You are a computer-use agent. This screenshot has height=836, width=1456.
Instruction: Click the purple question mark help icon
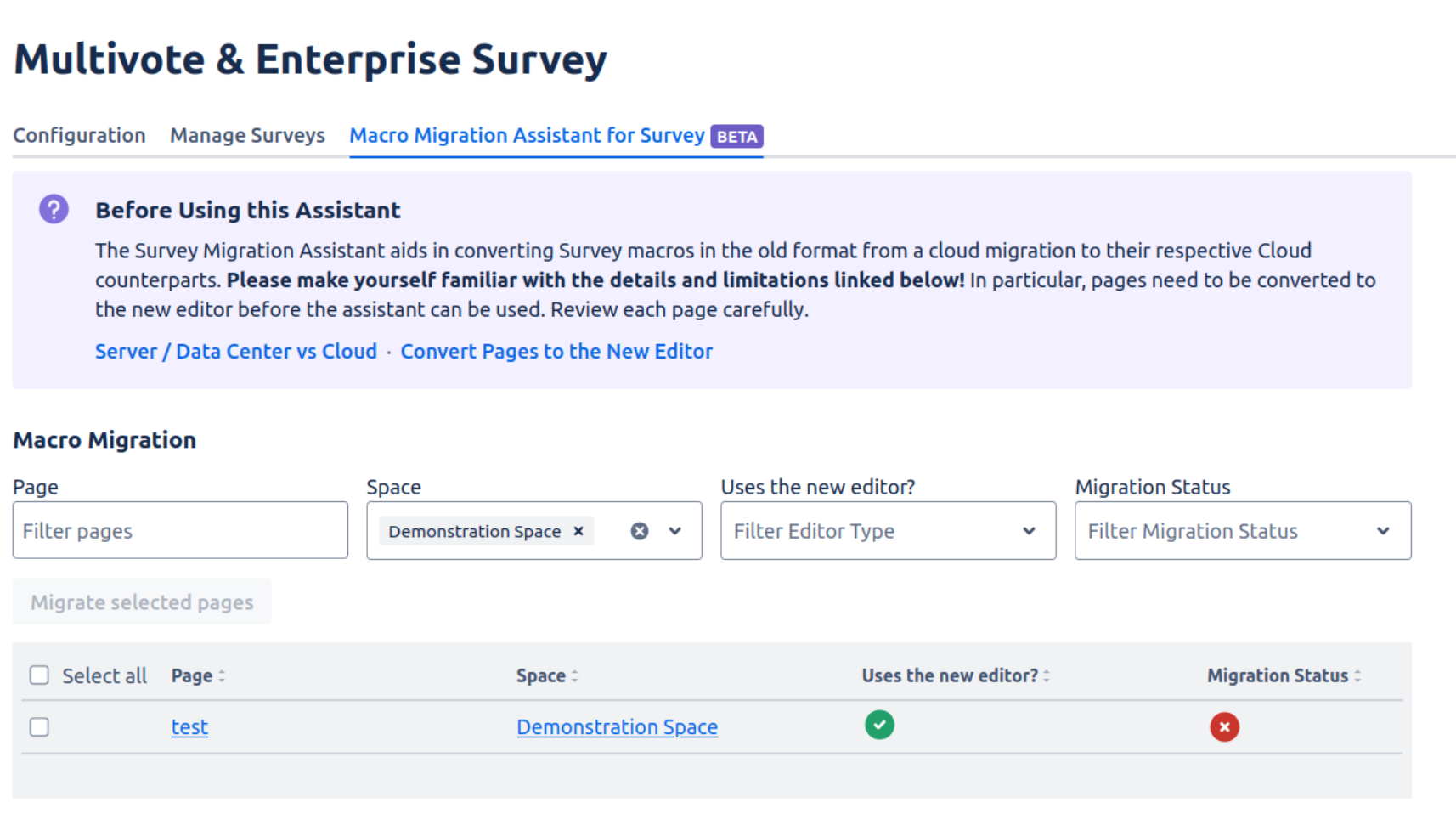point(54,209)
